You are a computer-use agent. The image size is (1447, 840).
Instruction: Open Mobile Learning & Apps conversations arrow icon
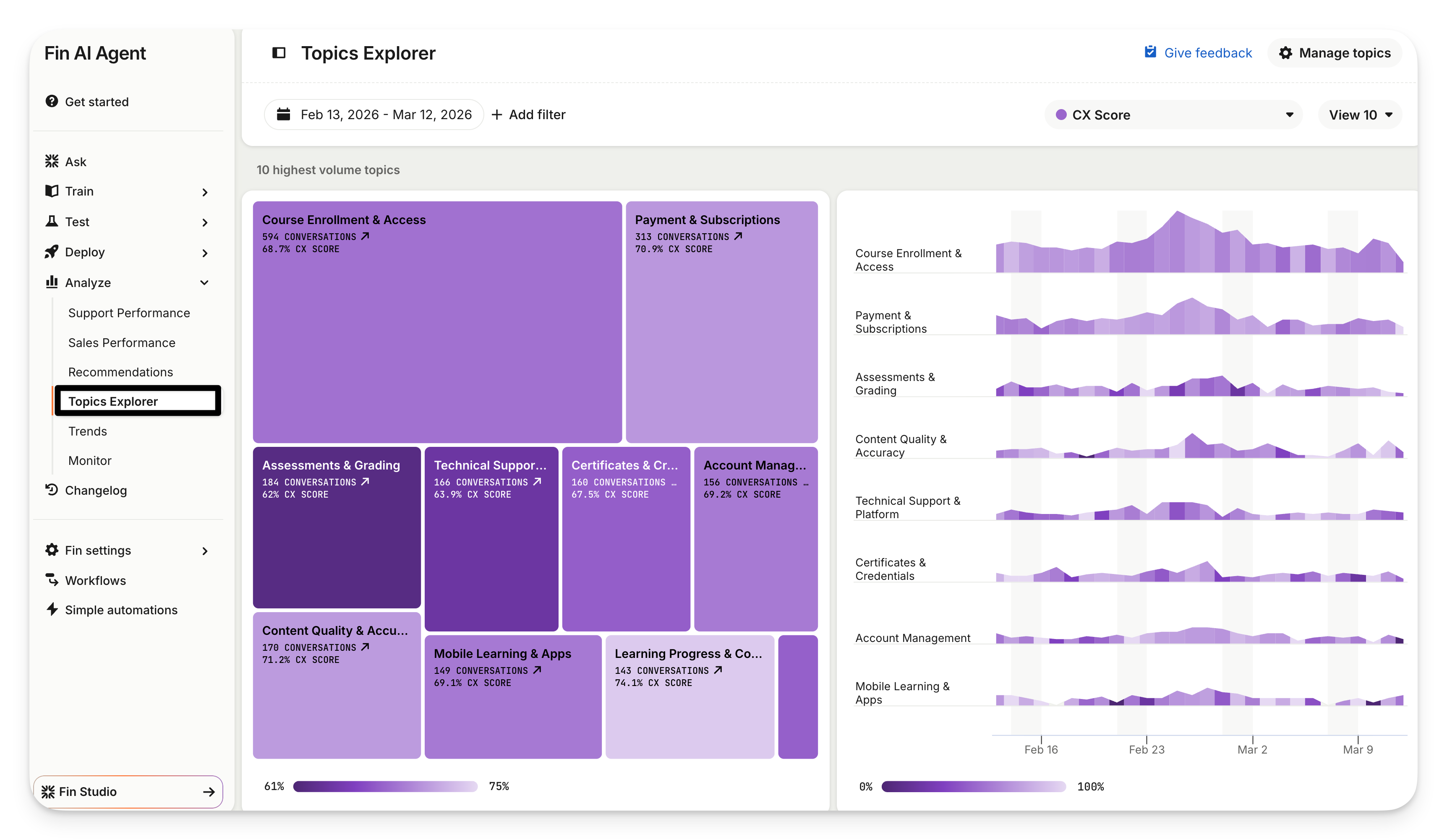[537, 670]
